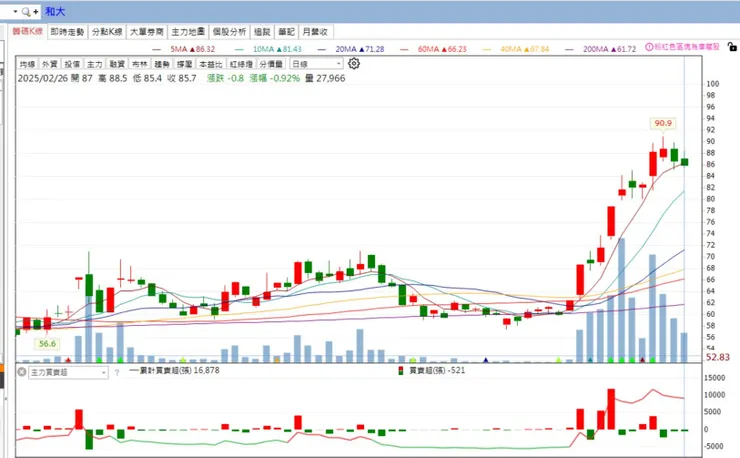This screenshot has width=740, height=458.
Task: Click the 60MA 66.23 legend
Action: pos(433,49)
